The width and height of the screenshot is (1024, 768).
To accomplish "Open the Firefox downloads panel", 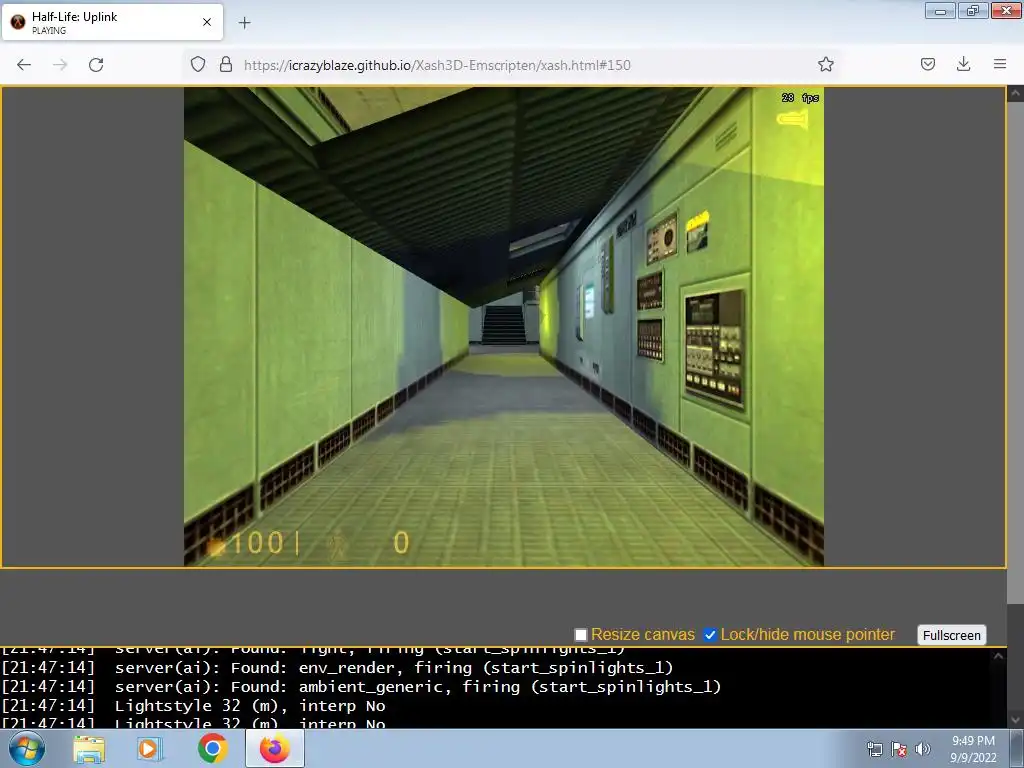I will point(963,64).
